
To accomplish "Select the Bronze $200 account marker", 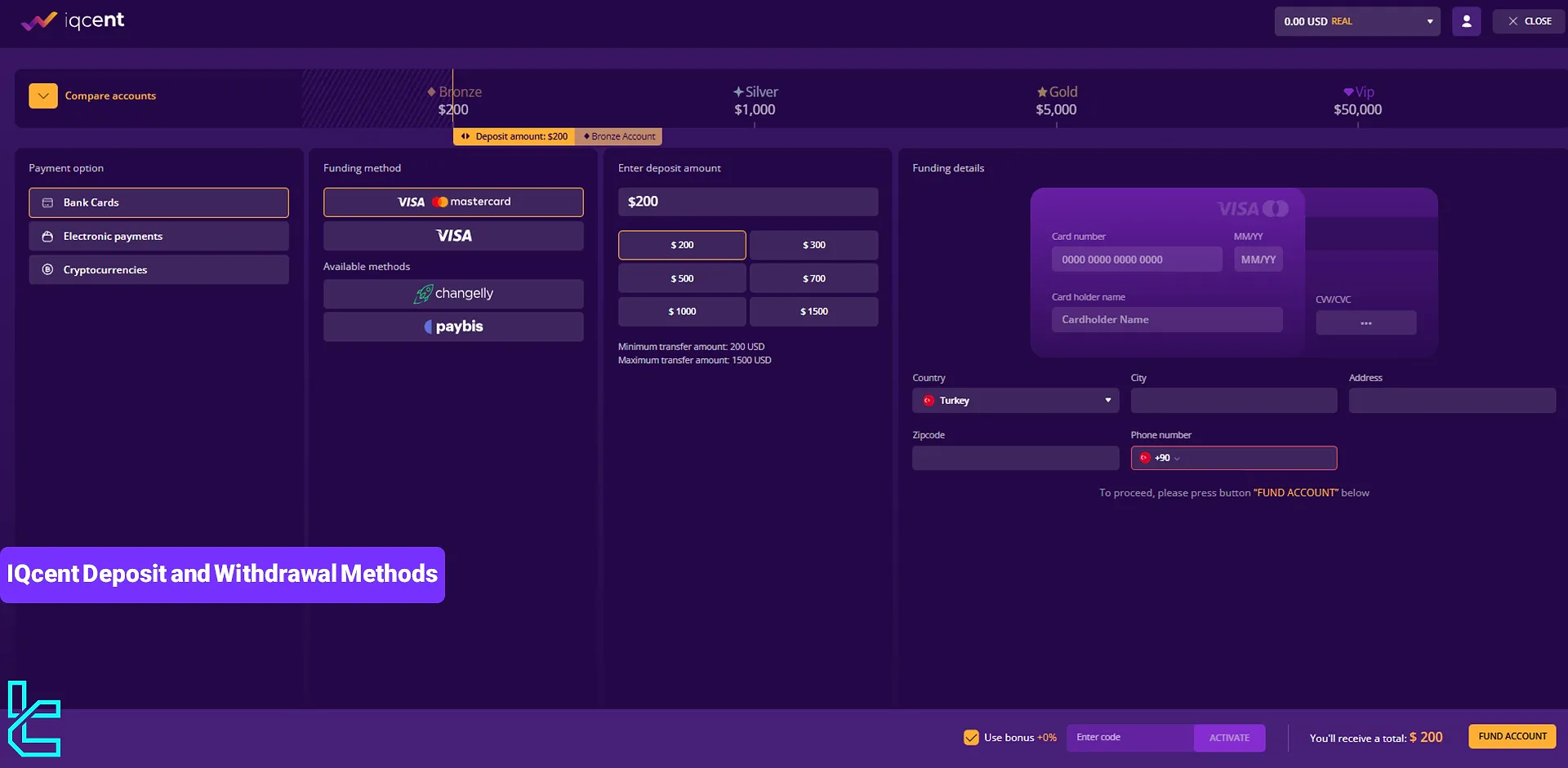I will (454, 100).
